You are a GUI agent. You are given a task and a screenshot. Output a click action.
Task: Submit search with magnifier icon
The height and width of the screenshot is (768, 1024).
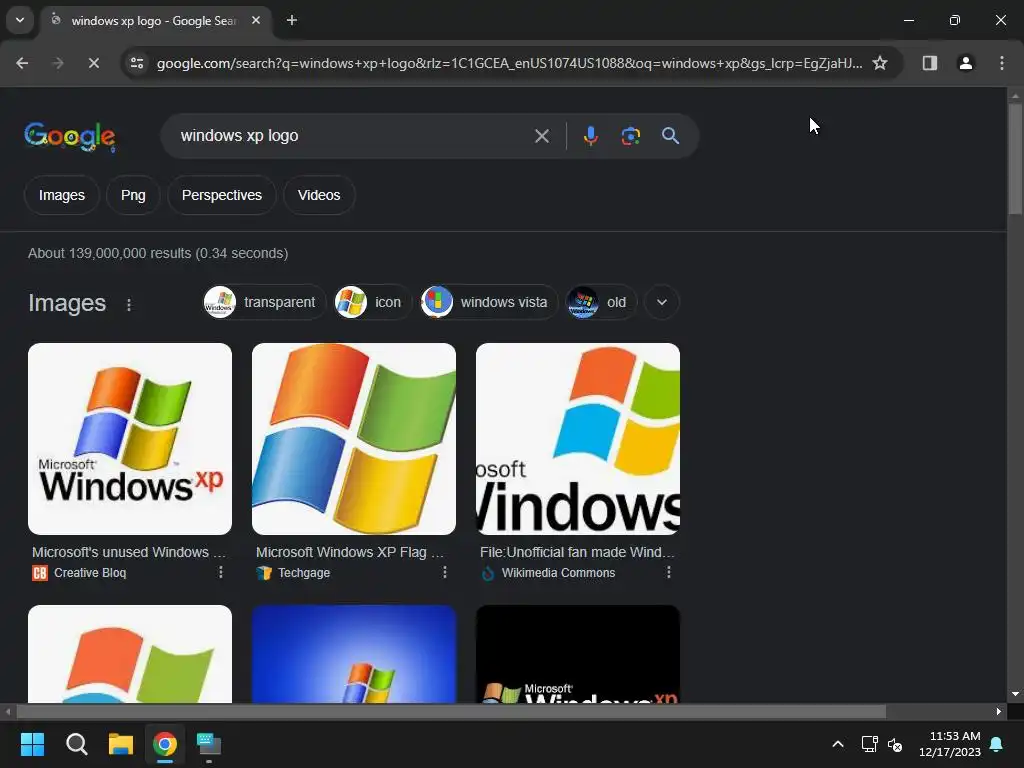pos(670,136)
